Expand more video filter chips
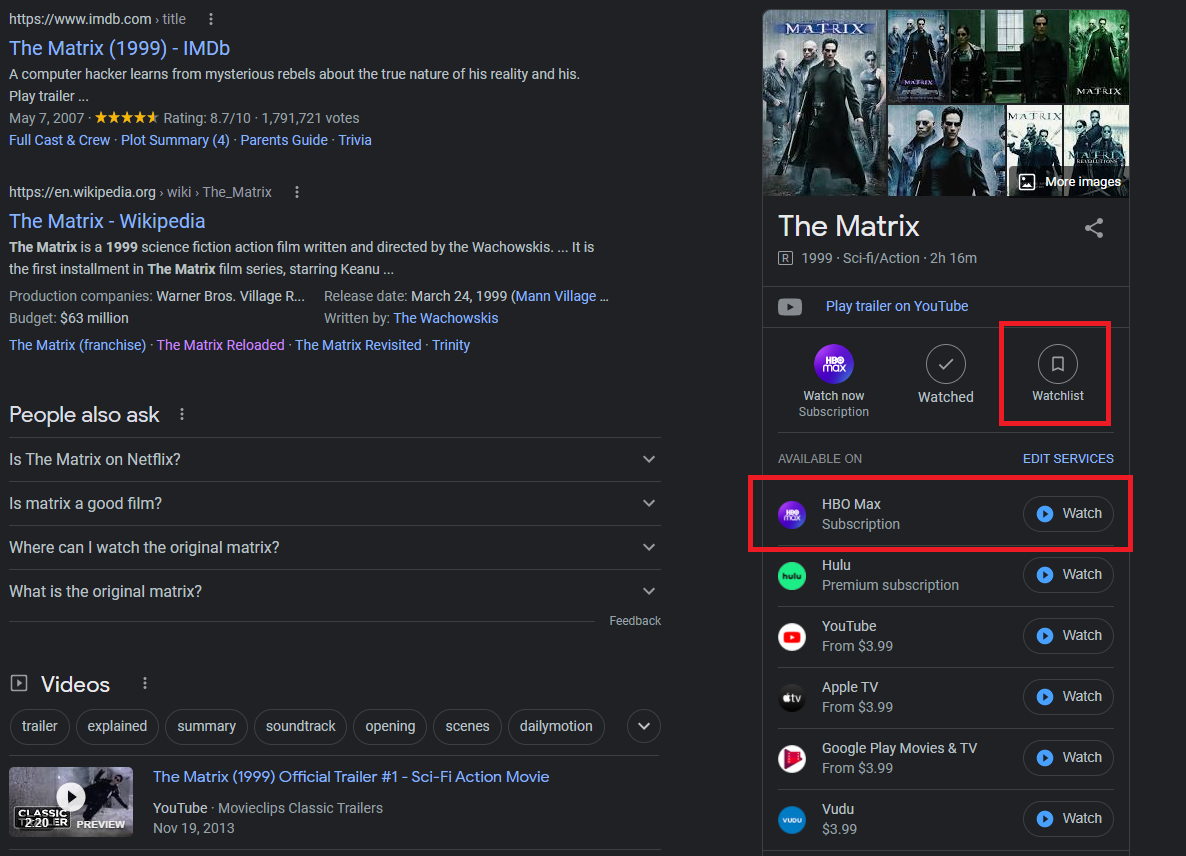The image size is (1186, 856). click(644, 727)
